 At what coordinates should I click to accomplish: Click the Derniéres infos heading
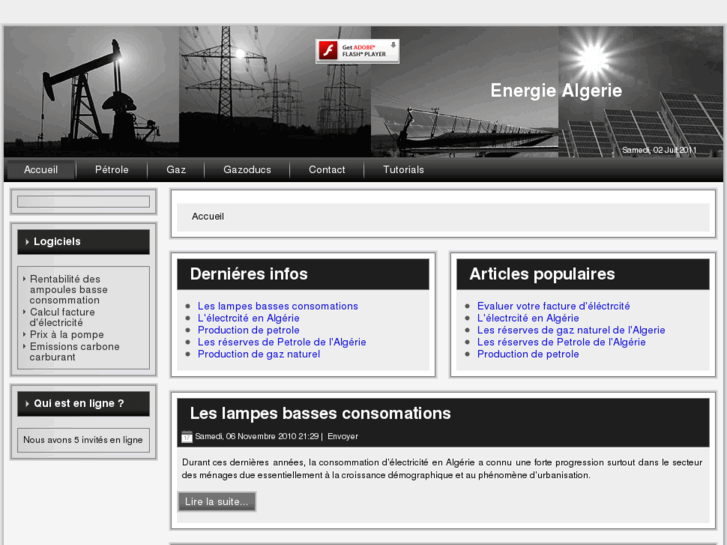click(x=249, y=274)
